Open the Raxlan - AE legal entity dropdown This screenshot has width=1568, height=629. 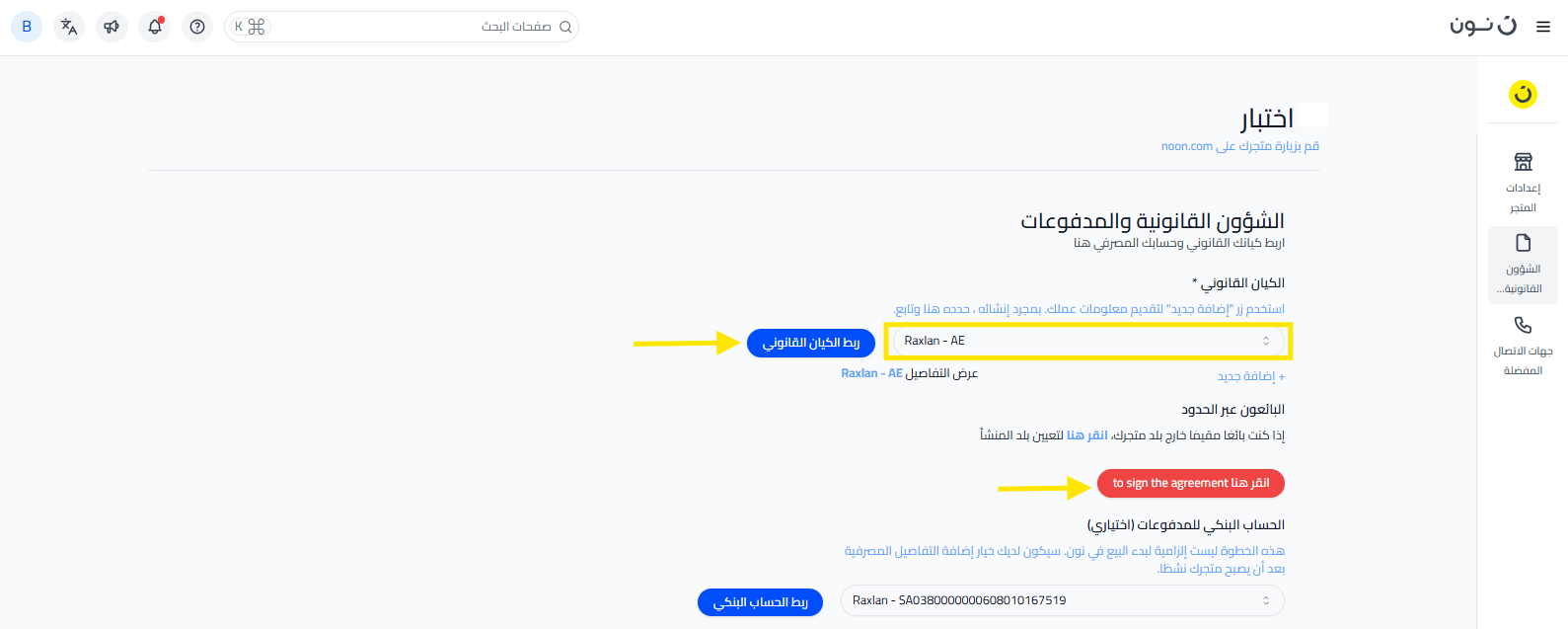tap(1086, 341)
